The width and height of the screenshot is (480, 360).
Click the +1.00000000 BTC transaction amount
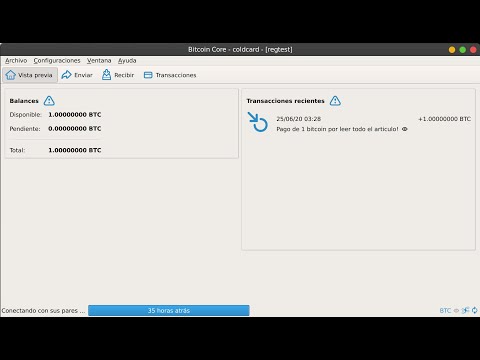point(445,119)
